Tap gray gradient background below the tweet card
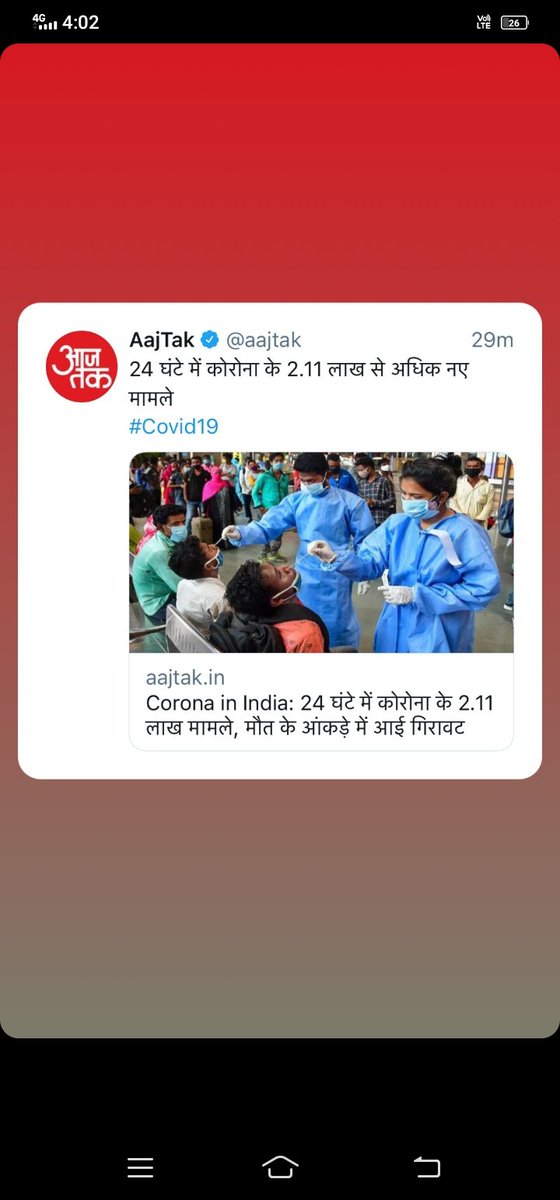Screen dimensions: 560x1200 (x=280, y=908)
